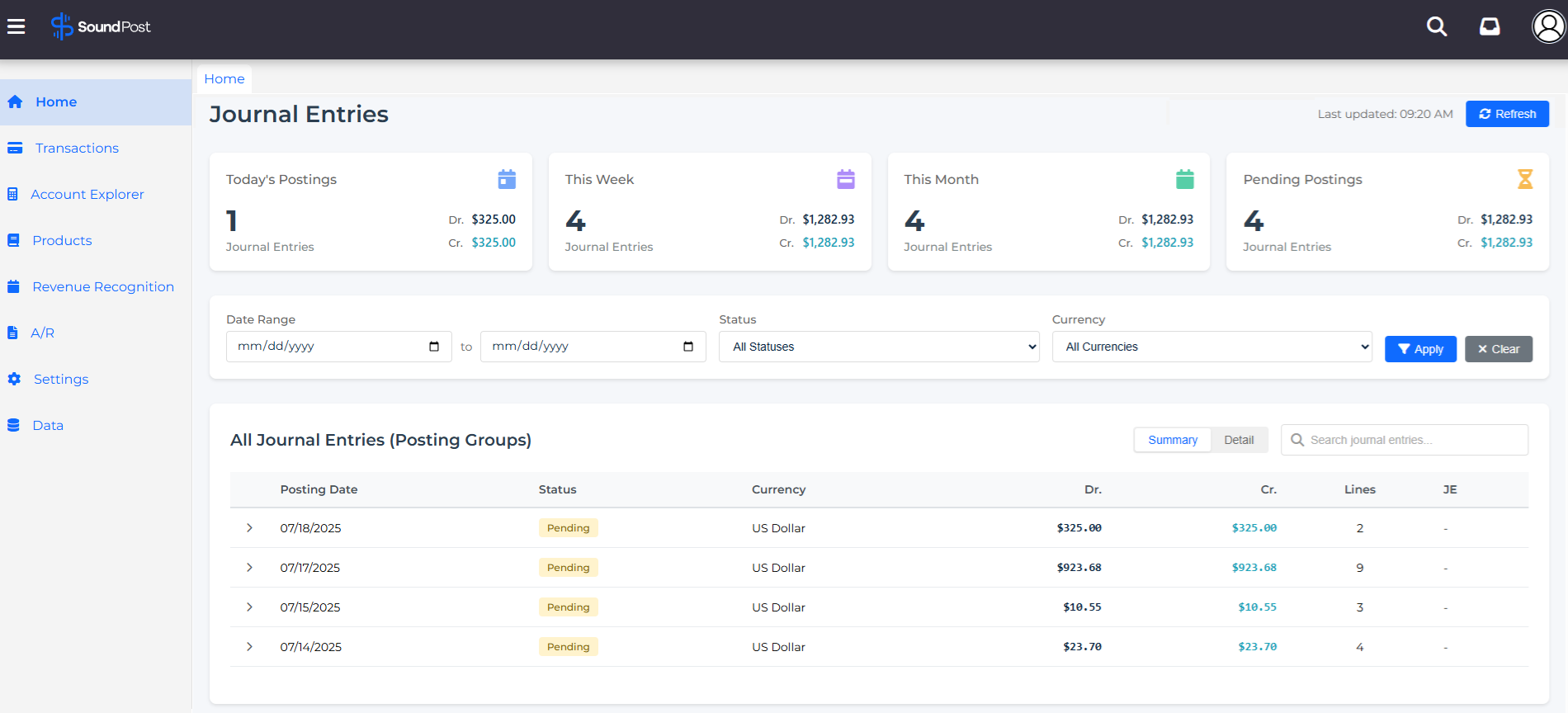Click the Home breadcrumb tab
The image size is (1568, 713).
click(x=224, y=79)
